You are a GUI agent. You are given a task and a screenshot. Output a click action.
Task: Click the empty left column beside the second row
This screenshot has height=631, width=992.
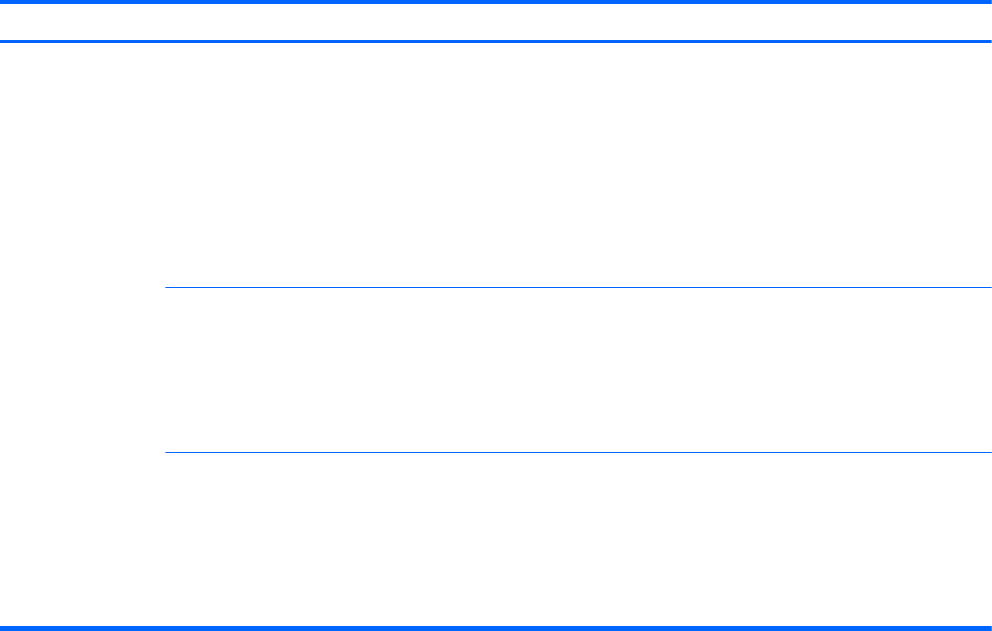tap(82, 370)
